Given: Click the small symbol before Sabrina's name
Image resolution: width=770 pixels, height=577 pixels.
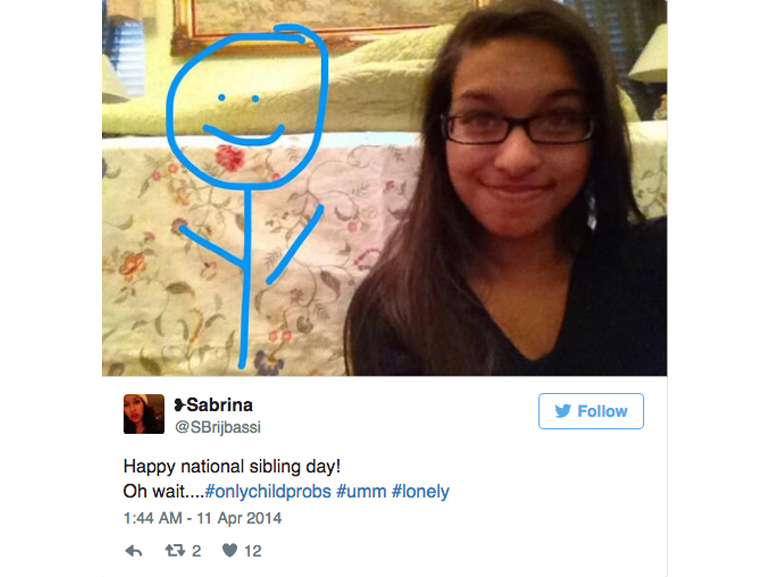Looking at the screenshot, I should [x=180, y=405].
